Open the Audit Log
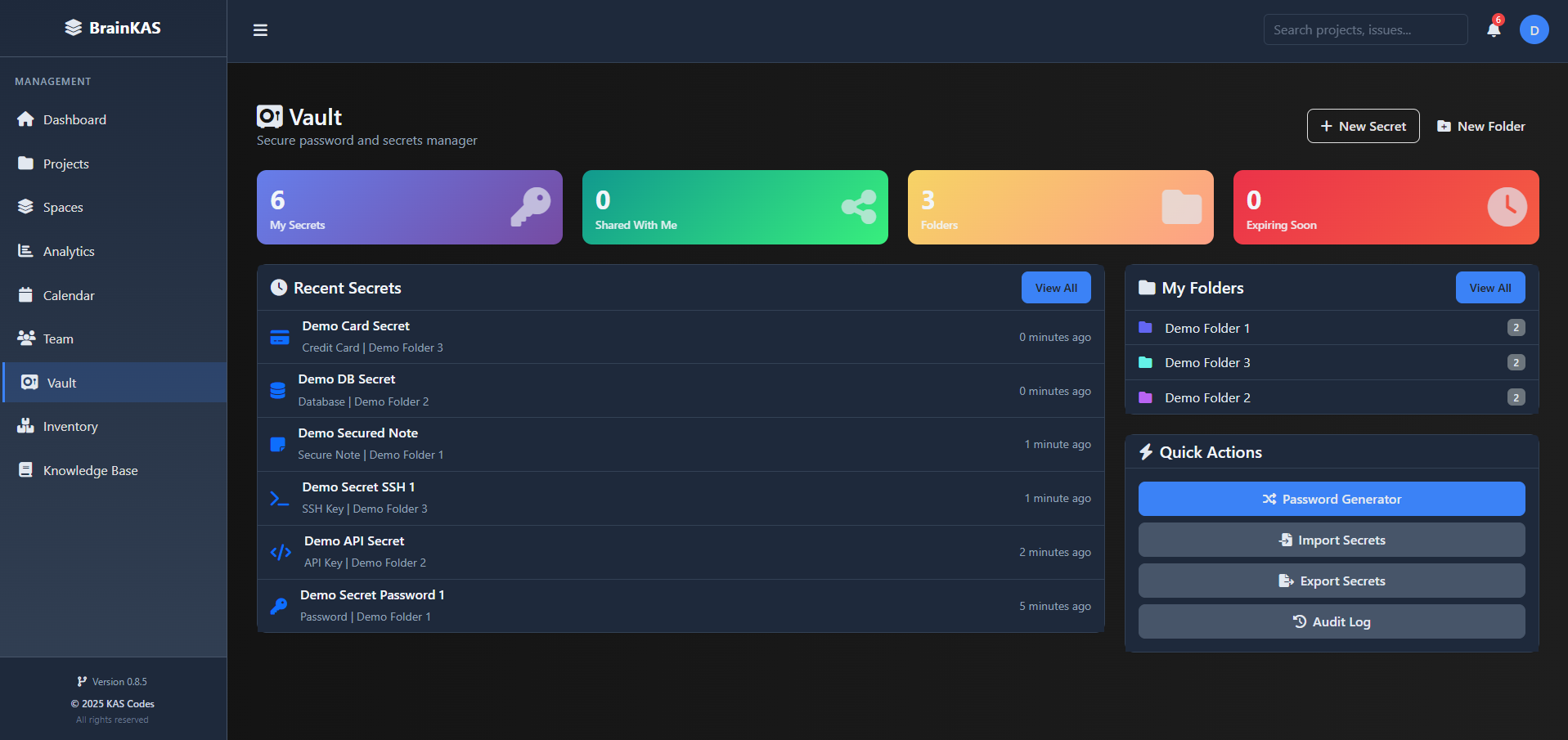Viewport: 1568px width, 740px height. tap(1331, 621)
